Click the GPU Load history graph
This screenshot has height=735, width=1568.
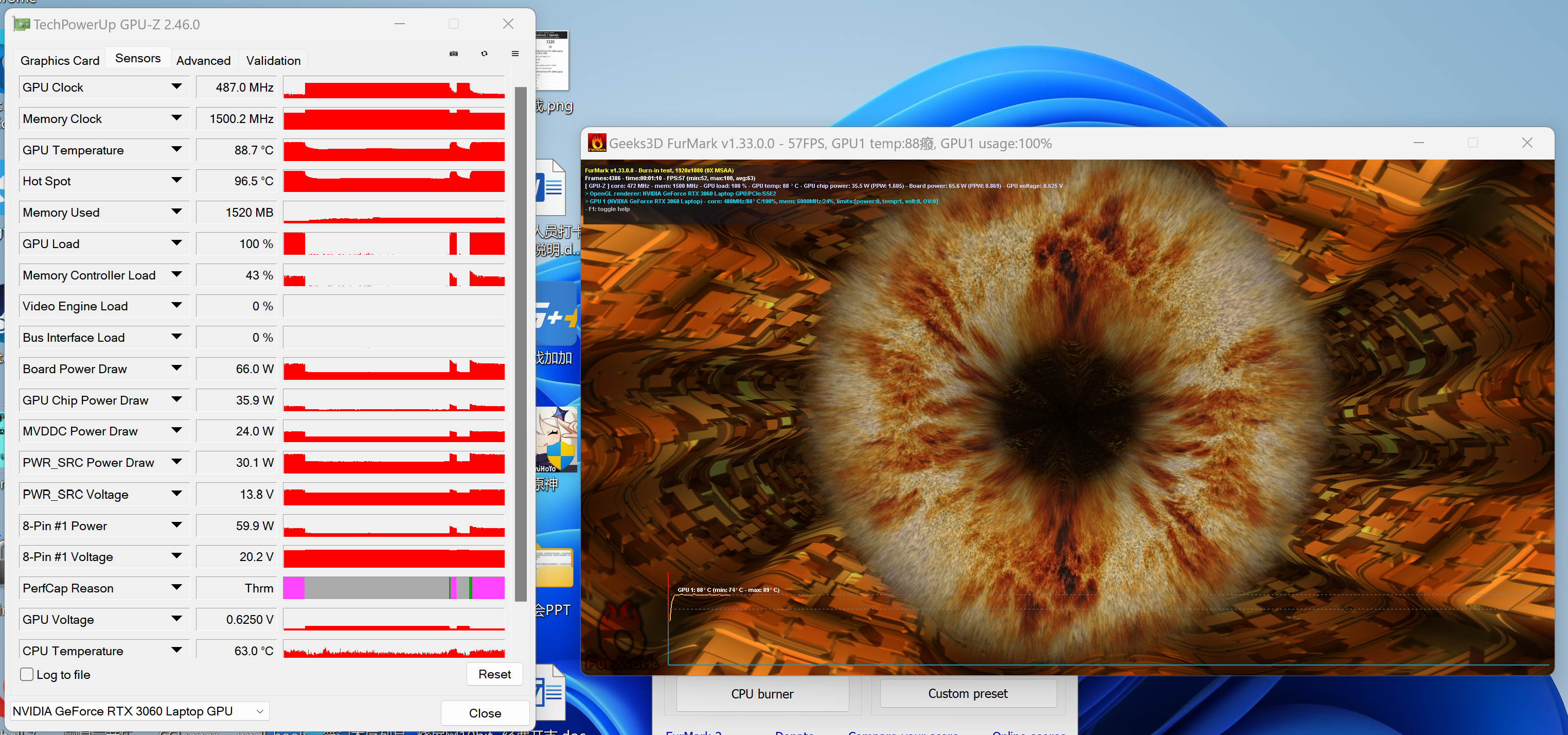394,243
